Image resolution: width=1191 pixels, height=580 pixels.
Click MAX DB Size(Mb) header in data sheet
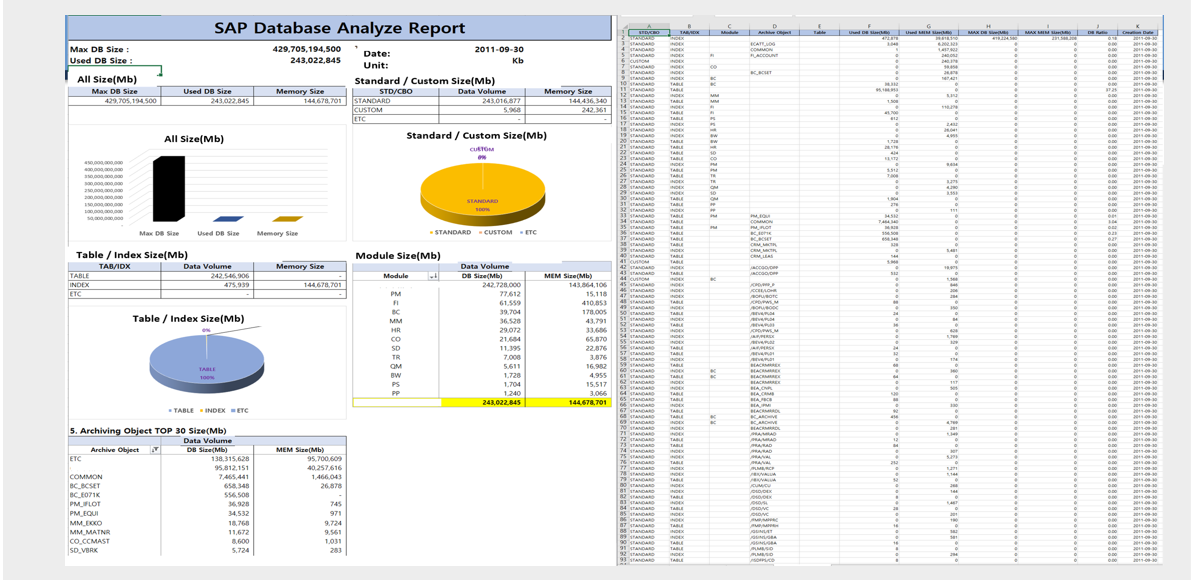988,33
